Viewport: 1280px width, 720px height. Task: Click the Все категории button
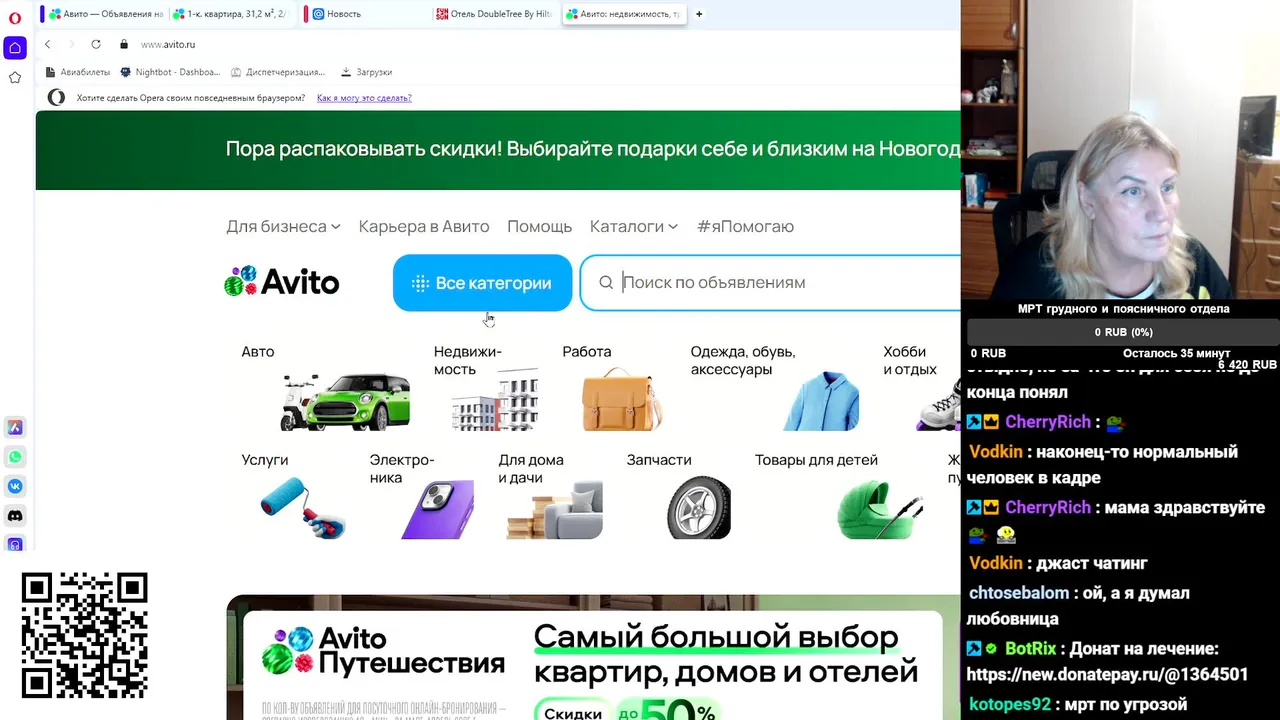[482, 283]
